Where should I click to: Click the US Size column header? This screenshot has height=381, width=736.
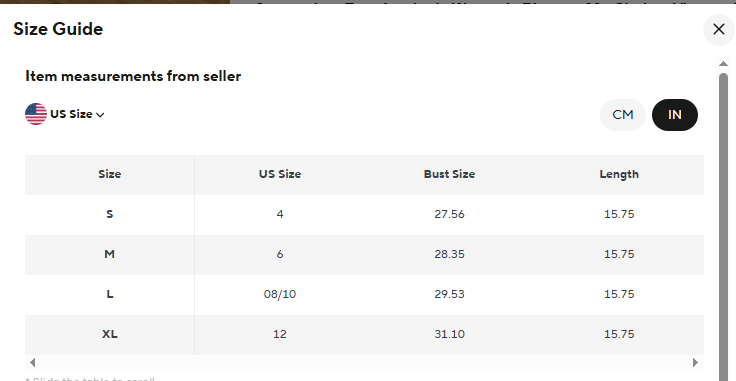tap(280, 174)
